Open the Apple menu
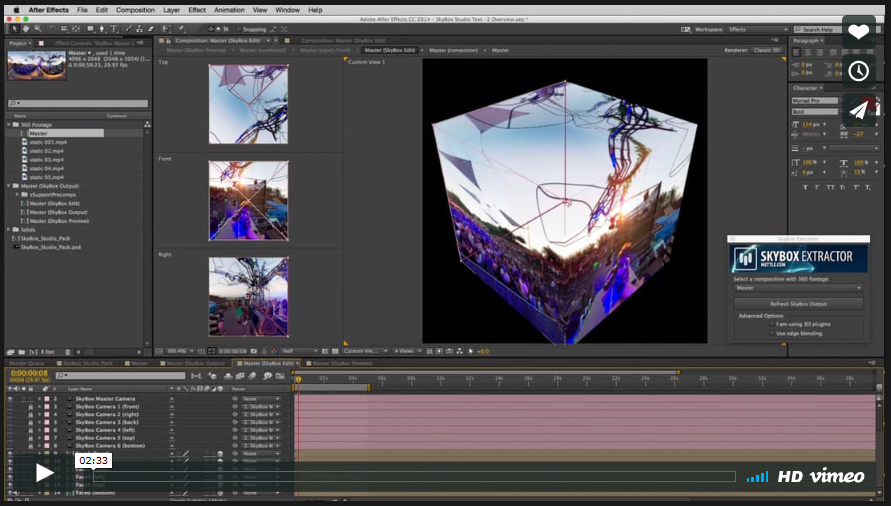891x506 pixels. click(x=16, y=10)
